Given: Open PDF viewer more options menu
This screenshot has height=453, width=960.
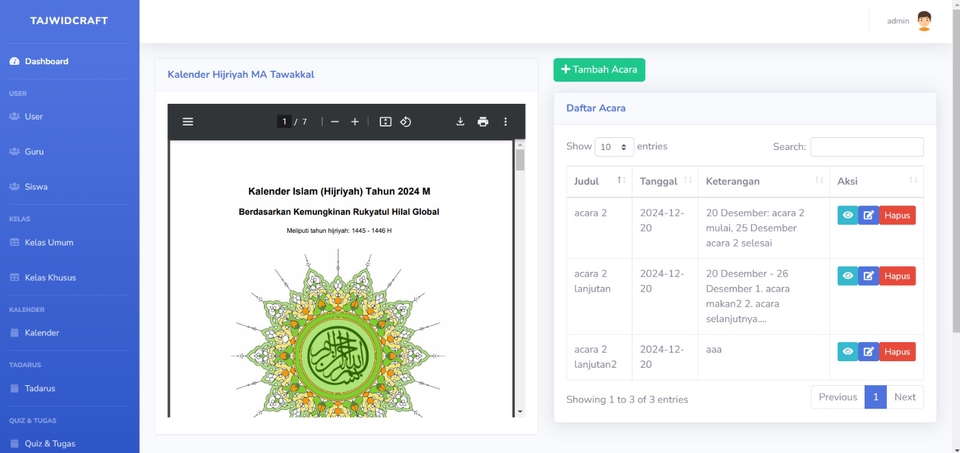Looking at the screenshot, I should [x=506, y=122].
